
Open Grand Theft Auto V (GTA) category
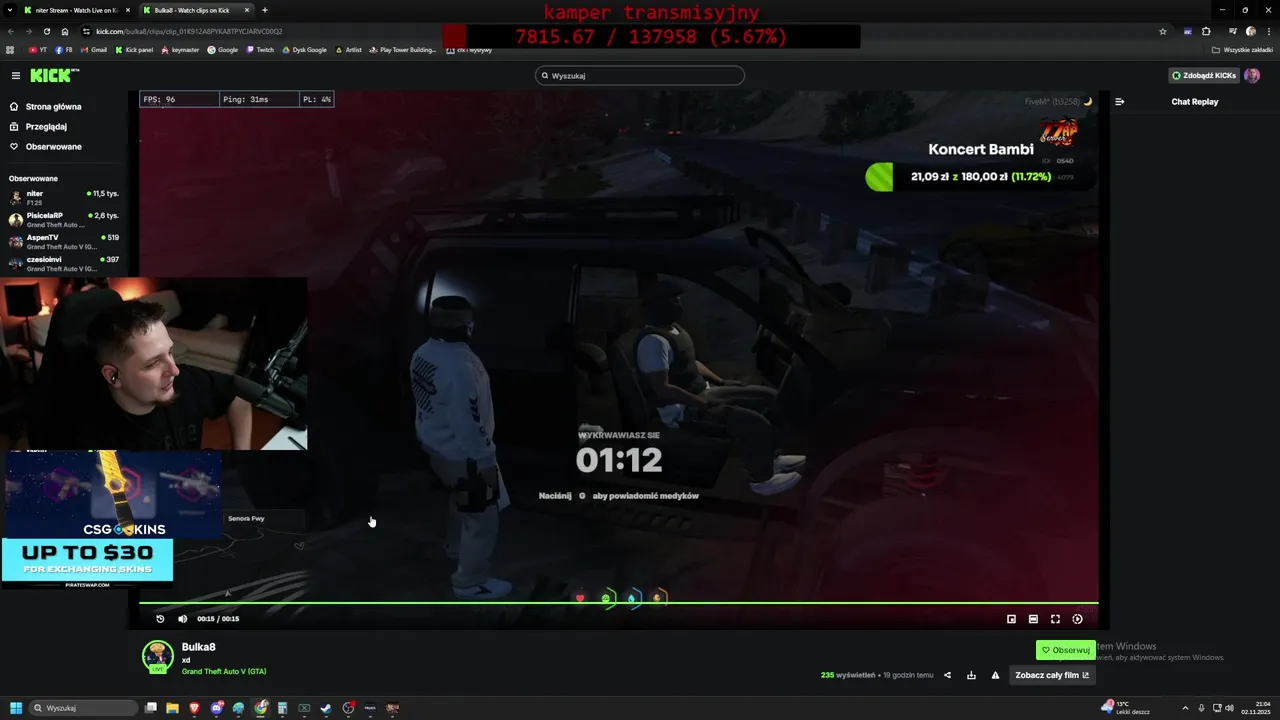click(x=224, y=671)
